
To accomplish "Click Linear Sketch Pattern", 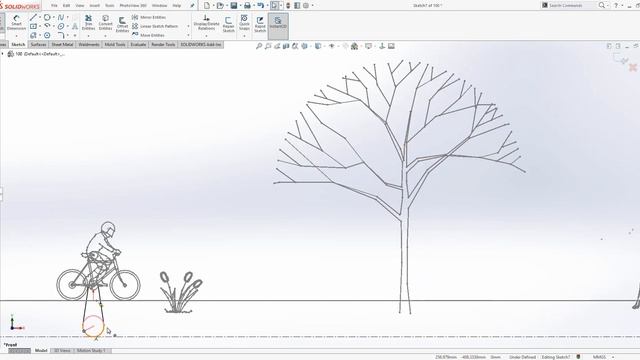I will (x=155, y=26).
